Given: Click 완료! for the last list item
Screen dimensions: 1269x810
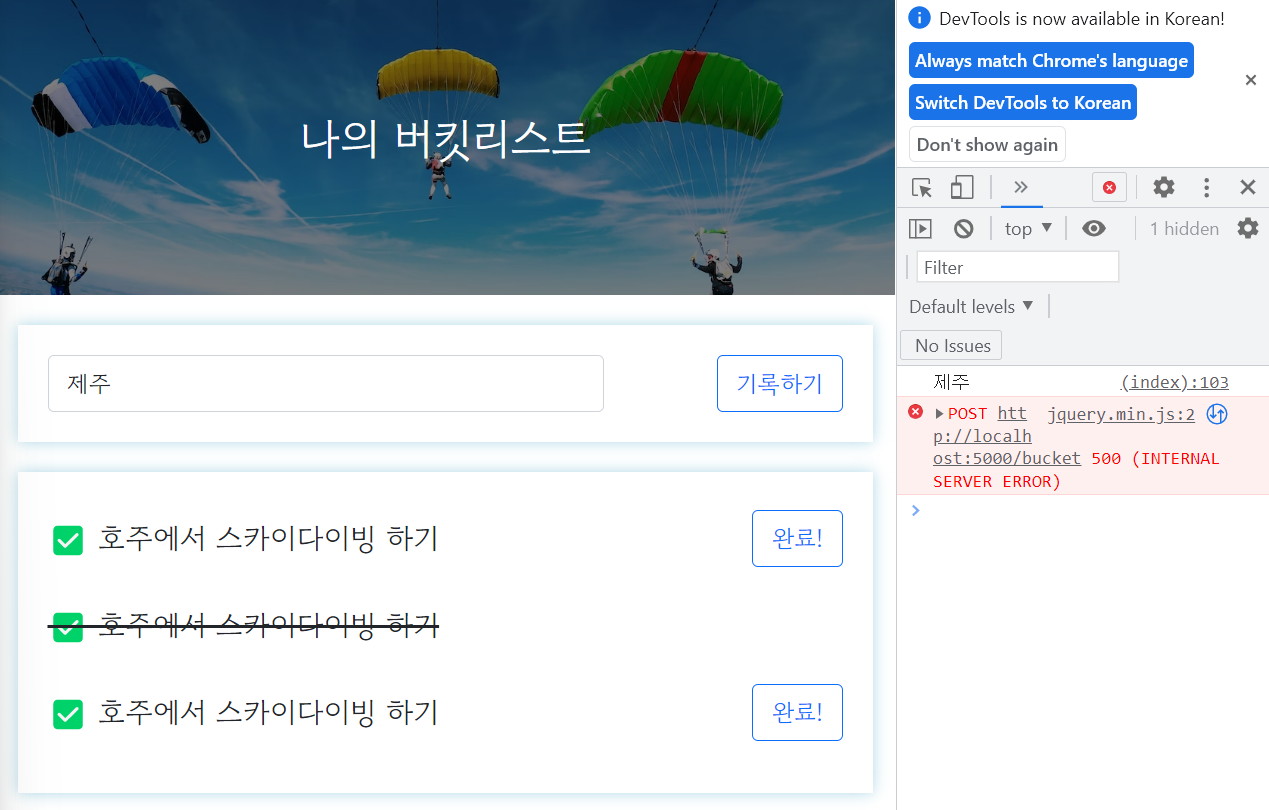Looking at the screenshot, I should click(797, 712).
